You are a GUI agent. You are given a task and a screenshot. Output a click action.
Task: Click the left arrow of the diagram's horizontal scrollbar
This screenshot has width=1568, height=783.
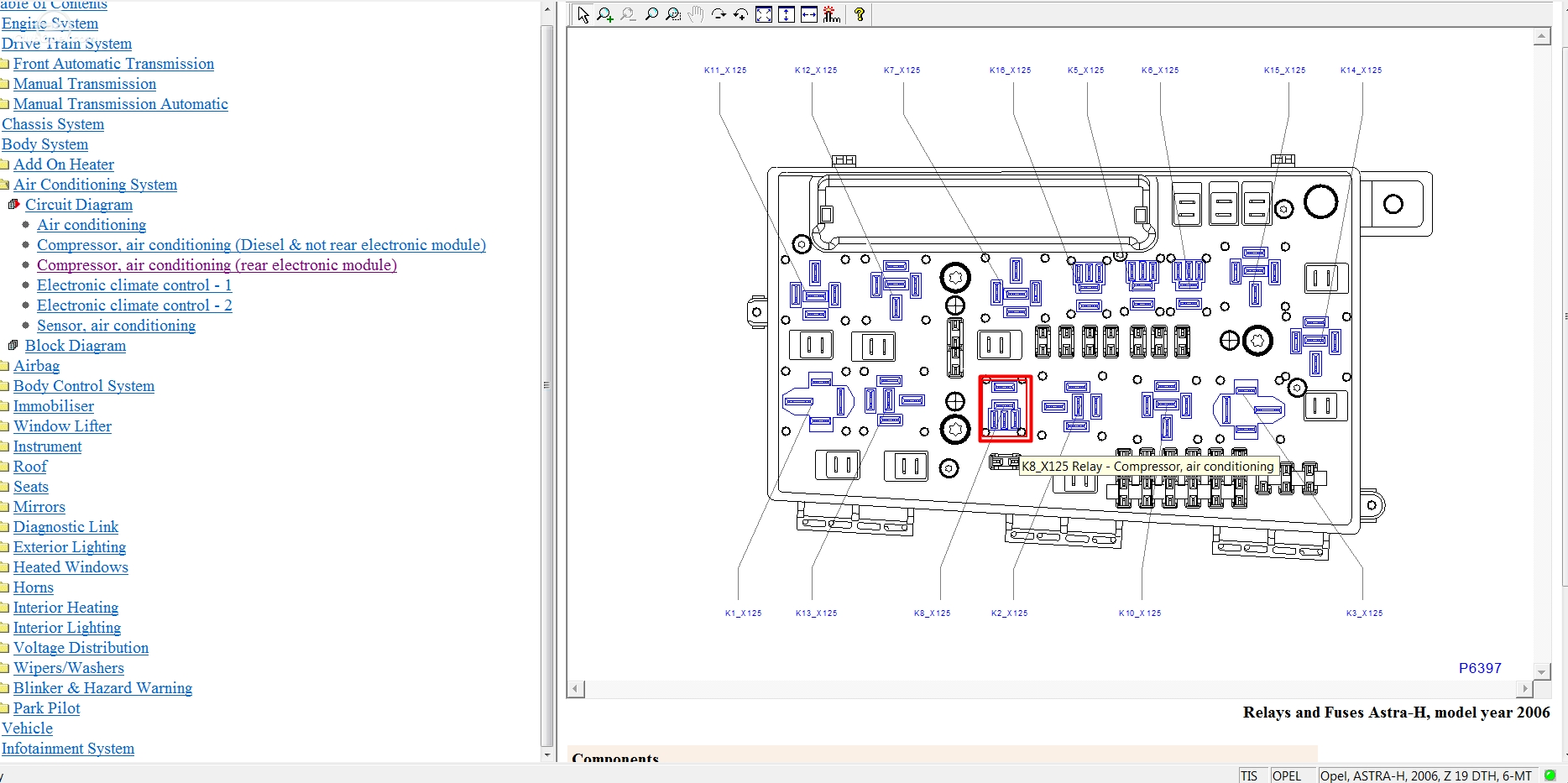(576, 689)
